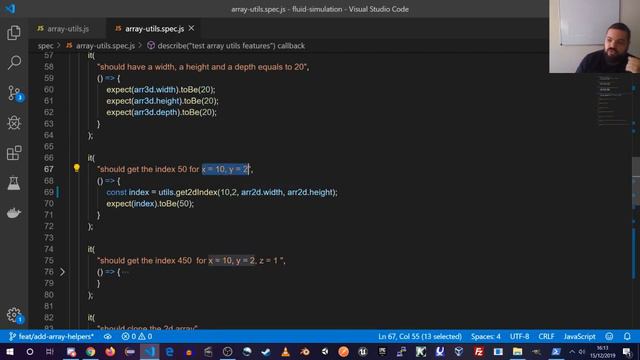Screen dimensions: 640x360
Task: Open the notifications bell
Action: click(x=627, y=336)
